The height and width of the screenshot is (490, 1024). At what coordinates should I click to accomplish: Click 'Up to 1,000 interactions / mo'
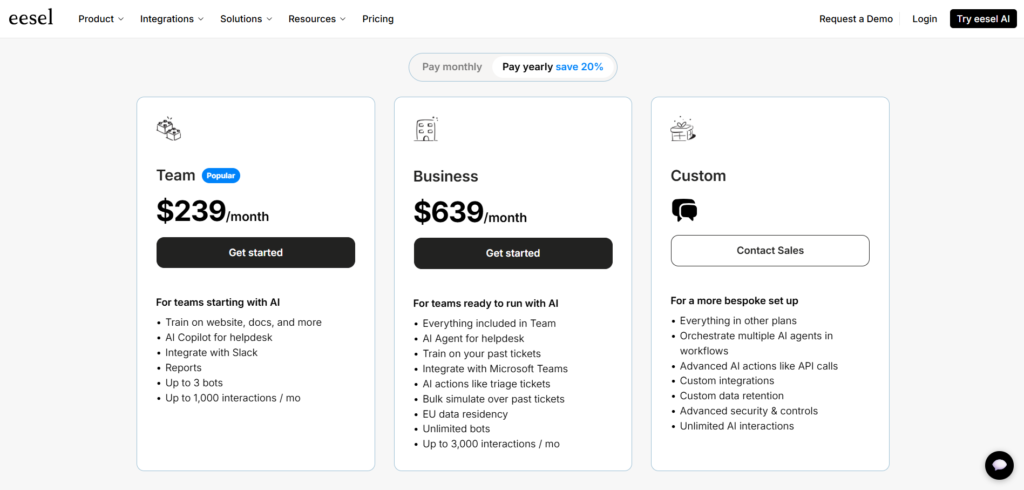[232, 397]
